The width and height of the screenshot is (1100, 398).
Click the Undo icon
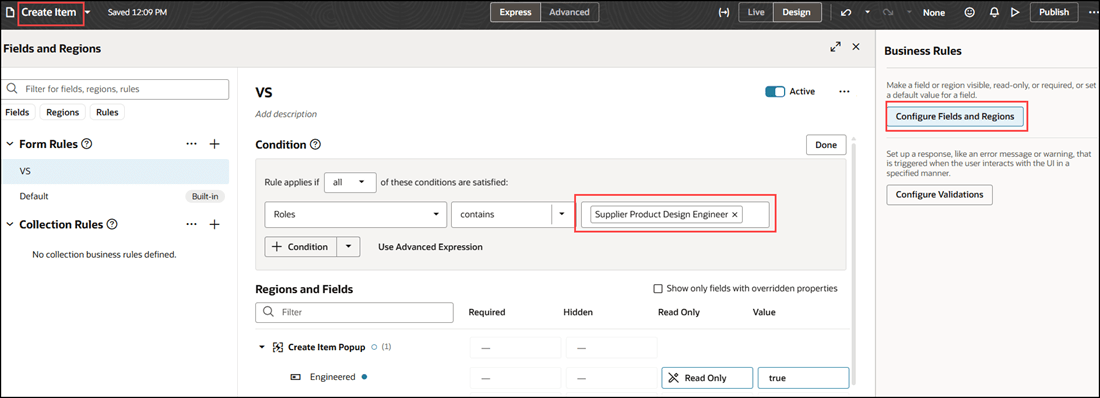846,12
